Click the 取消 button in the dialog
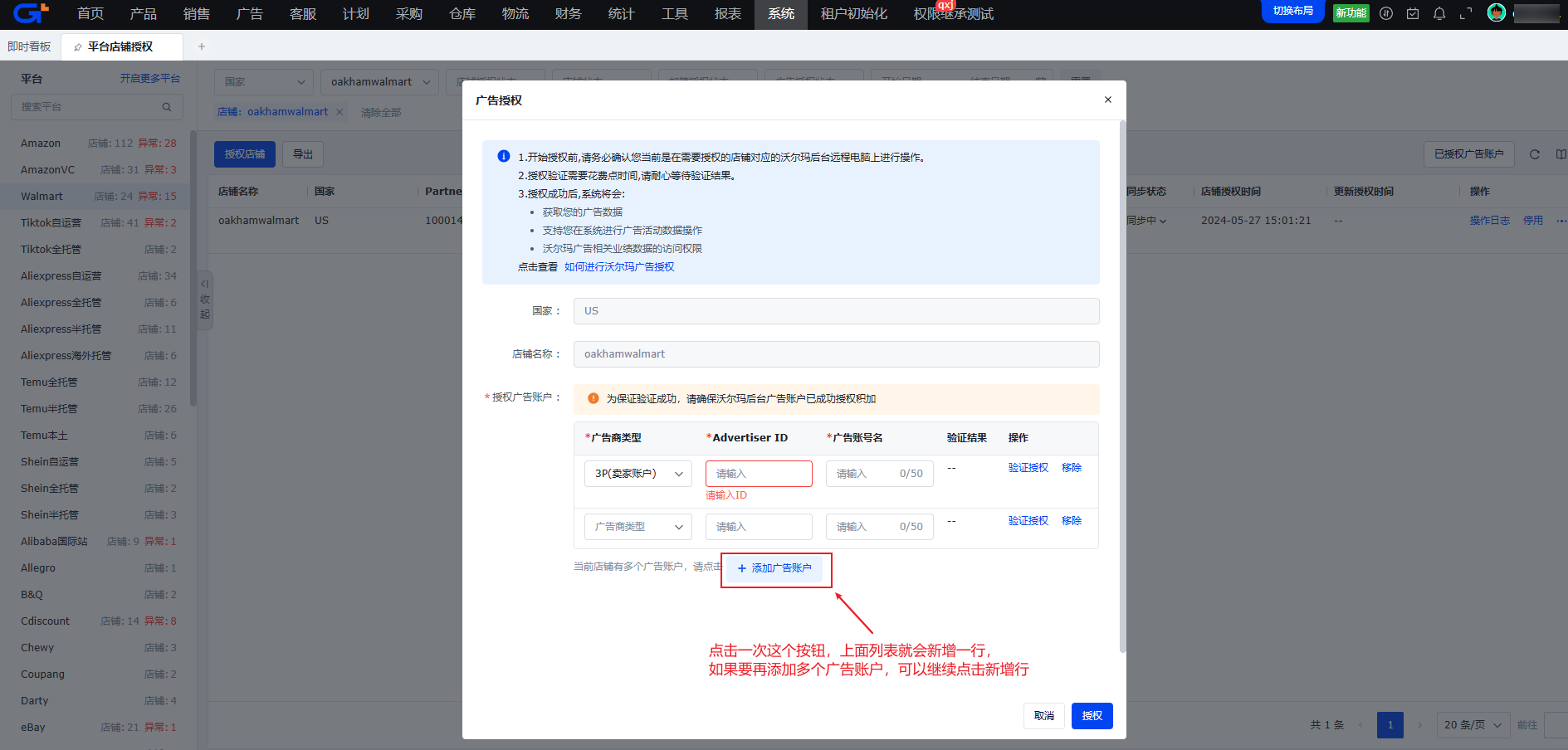1568x750 pixels. (x=1044, y=716)
